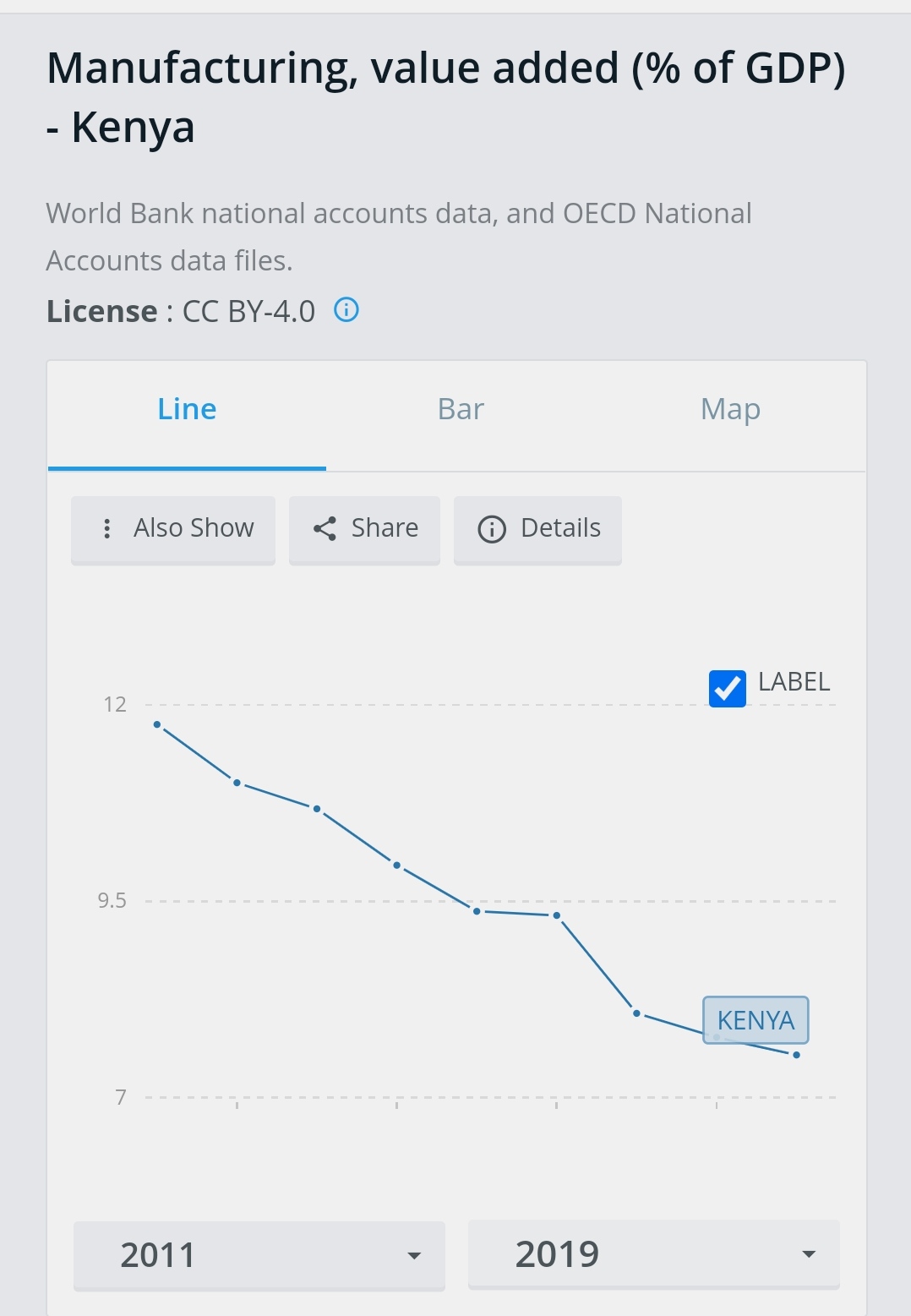The width and height of the screenshot is (911, 1316).
Task: Click the Share button label
Action: pos(385,528)
